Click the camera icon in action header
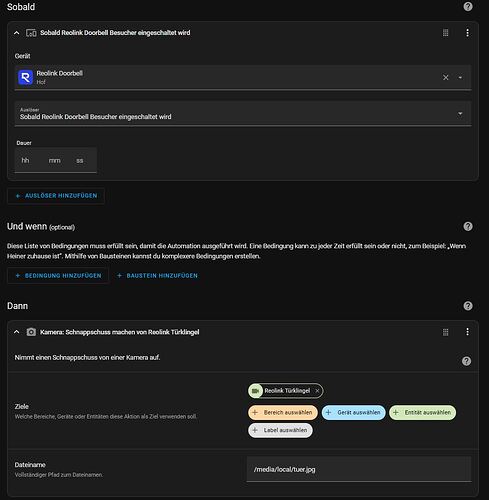Image resolution: width=489 pixels, height=500 pixels. 31,332
